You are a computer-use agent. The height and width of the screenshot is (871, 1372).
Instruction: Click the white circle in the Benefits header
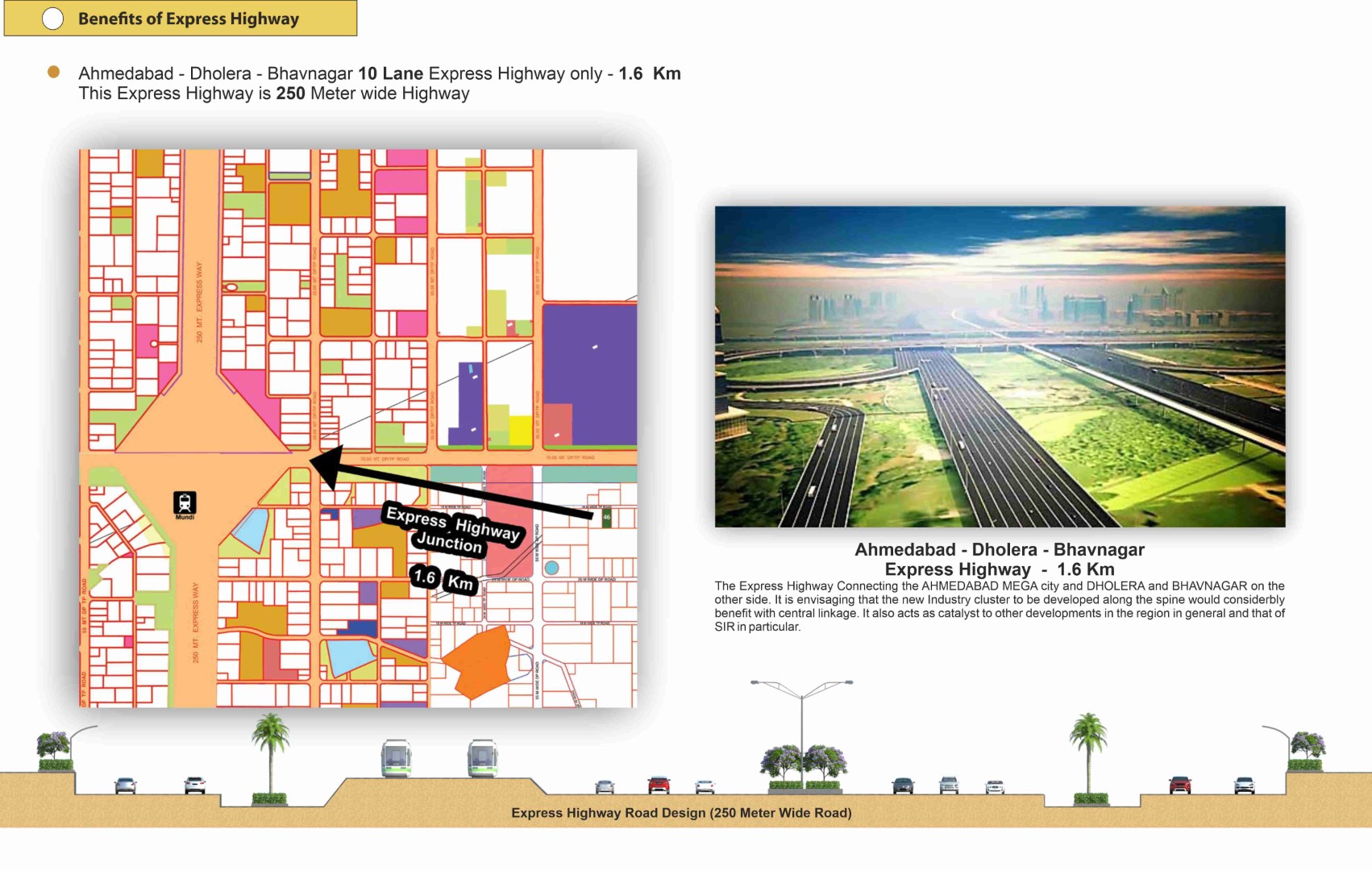pos(52,19)
